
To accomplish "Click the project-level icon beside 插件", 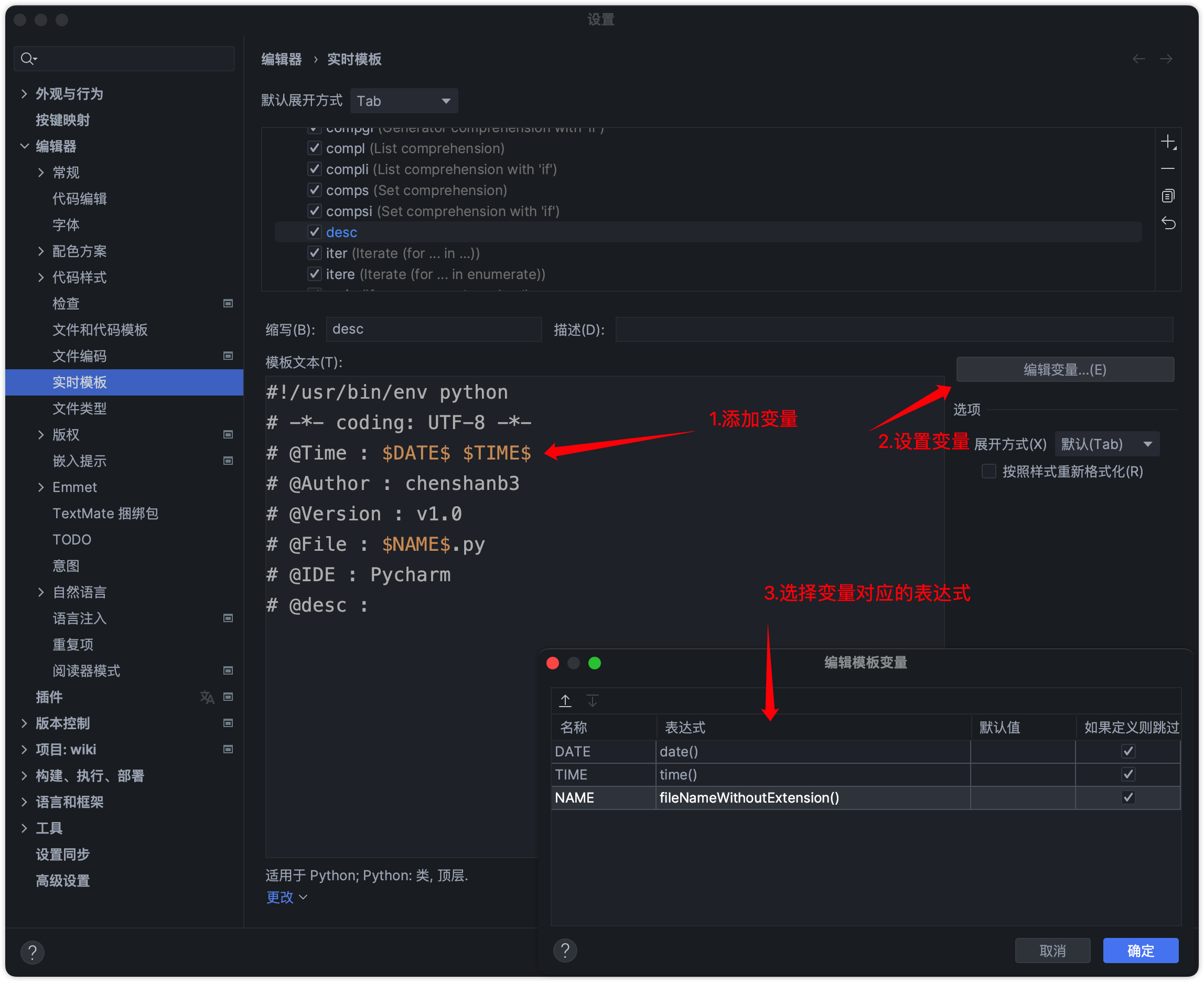I will (x=228, y=697).
